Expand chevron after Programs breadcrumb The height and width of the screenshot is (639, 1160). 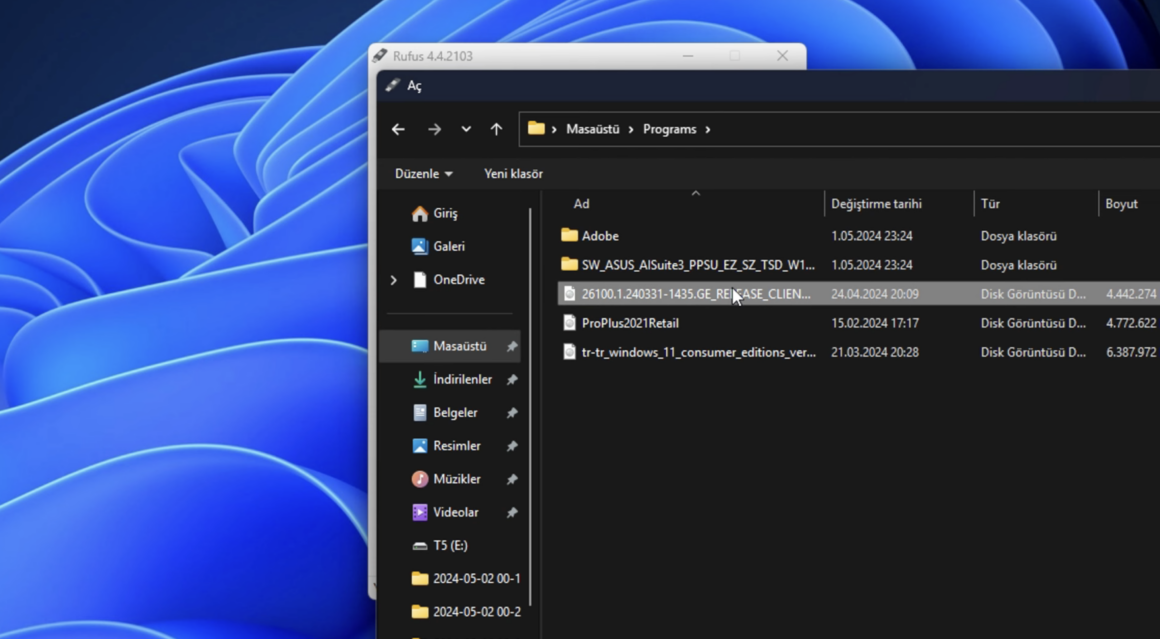[708, 129]
